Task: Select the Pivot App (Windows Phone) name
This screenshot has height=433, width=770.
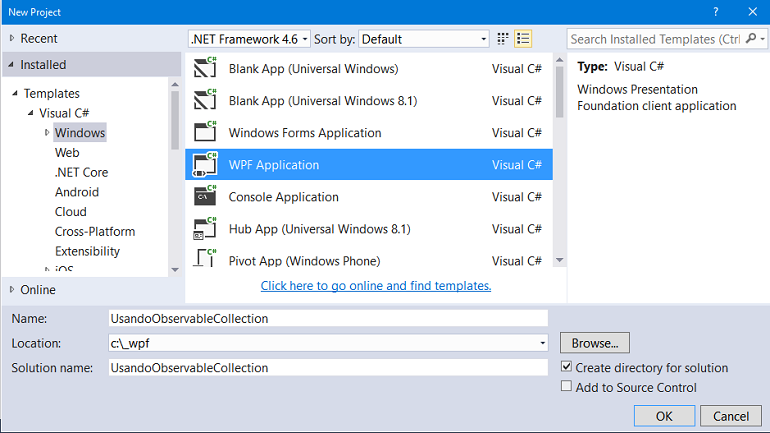Action: click(304, 261)
